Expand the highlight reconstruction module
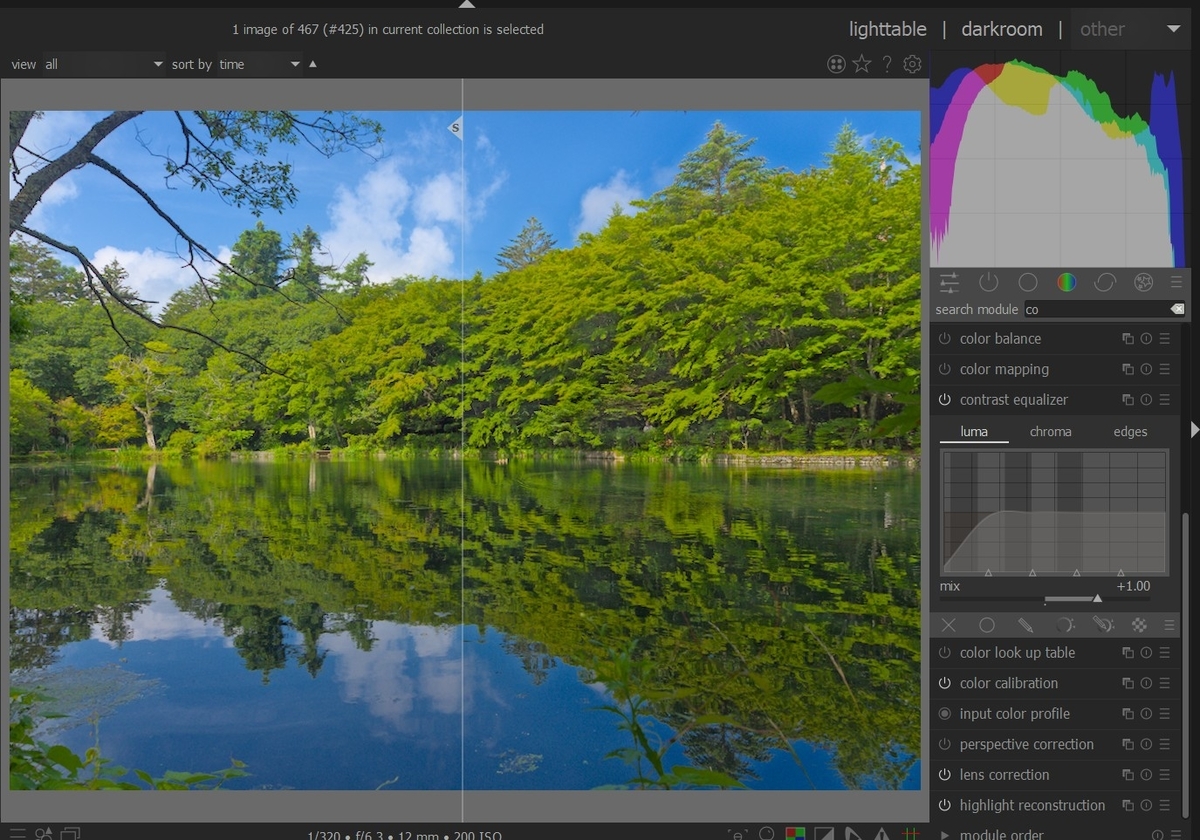1200x840 pixels. pos(1032,806)
